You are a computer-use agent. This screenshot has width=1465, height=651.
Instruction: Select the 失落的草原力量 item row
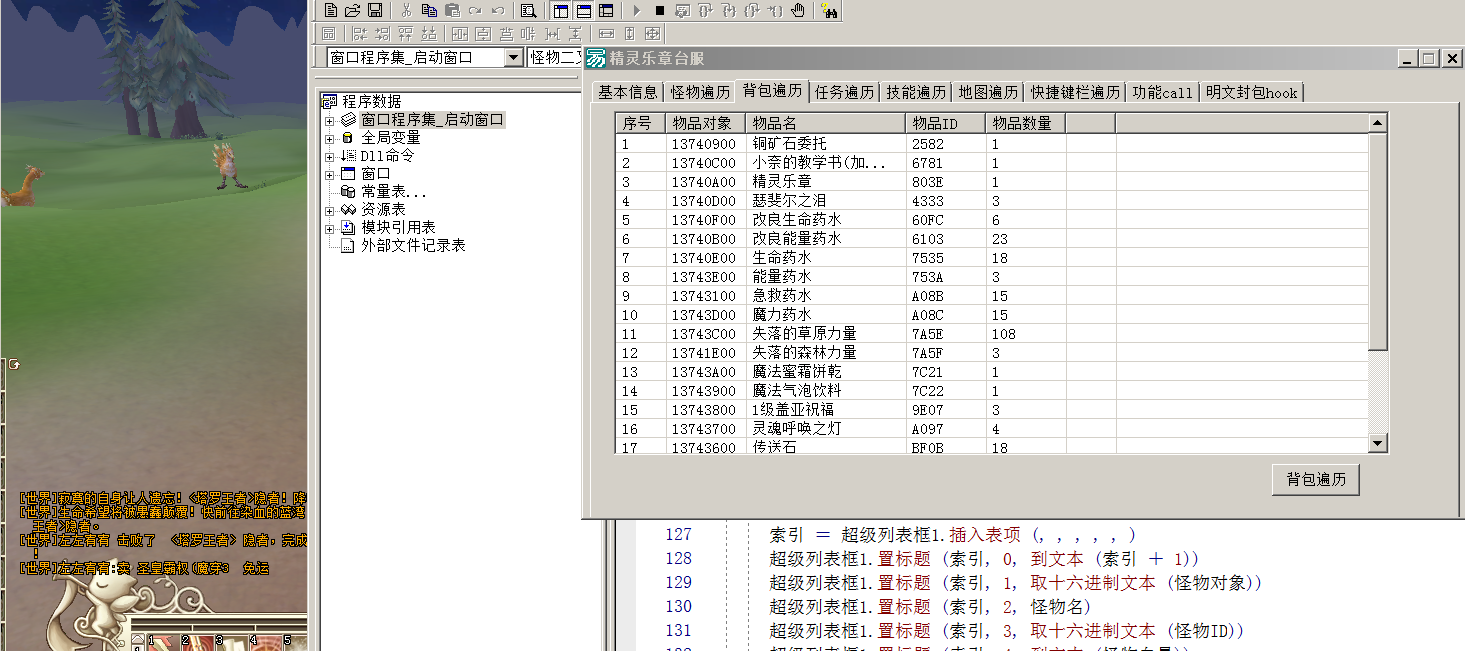click(x=992, y=333)
